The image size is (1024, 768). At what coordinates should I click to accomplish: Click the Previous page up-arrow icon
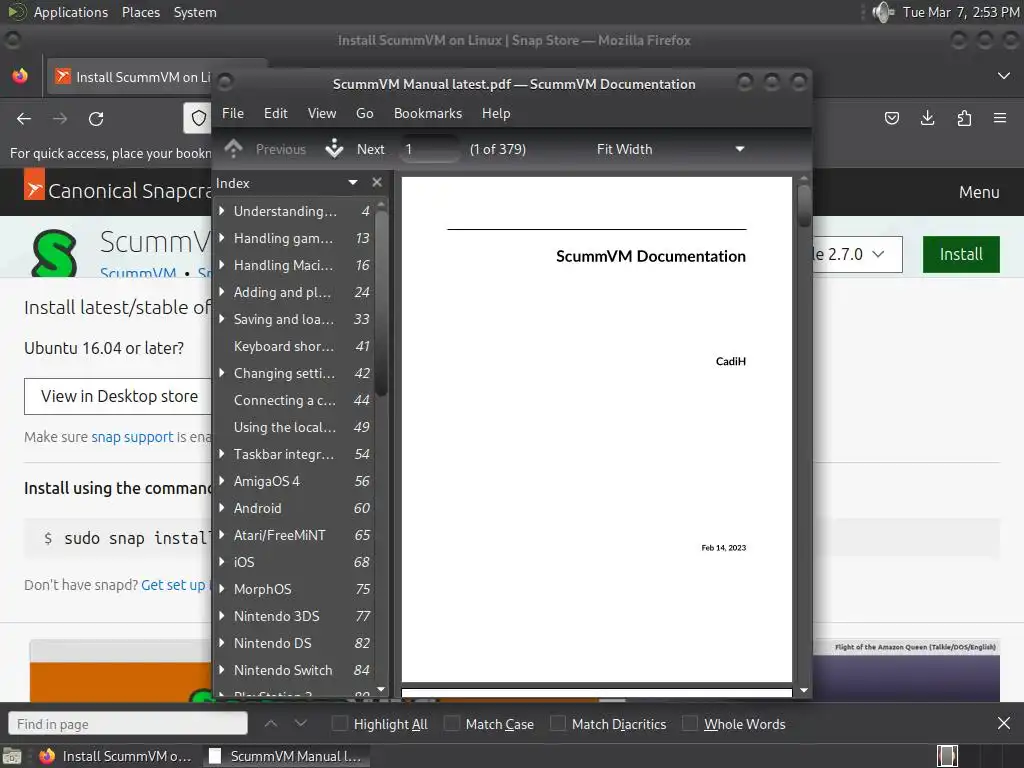233,148
